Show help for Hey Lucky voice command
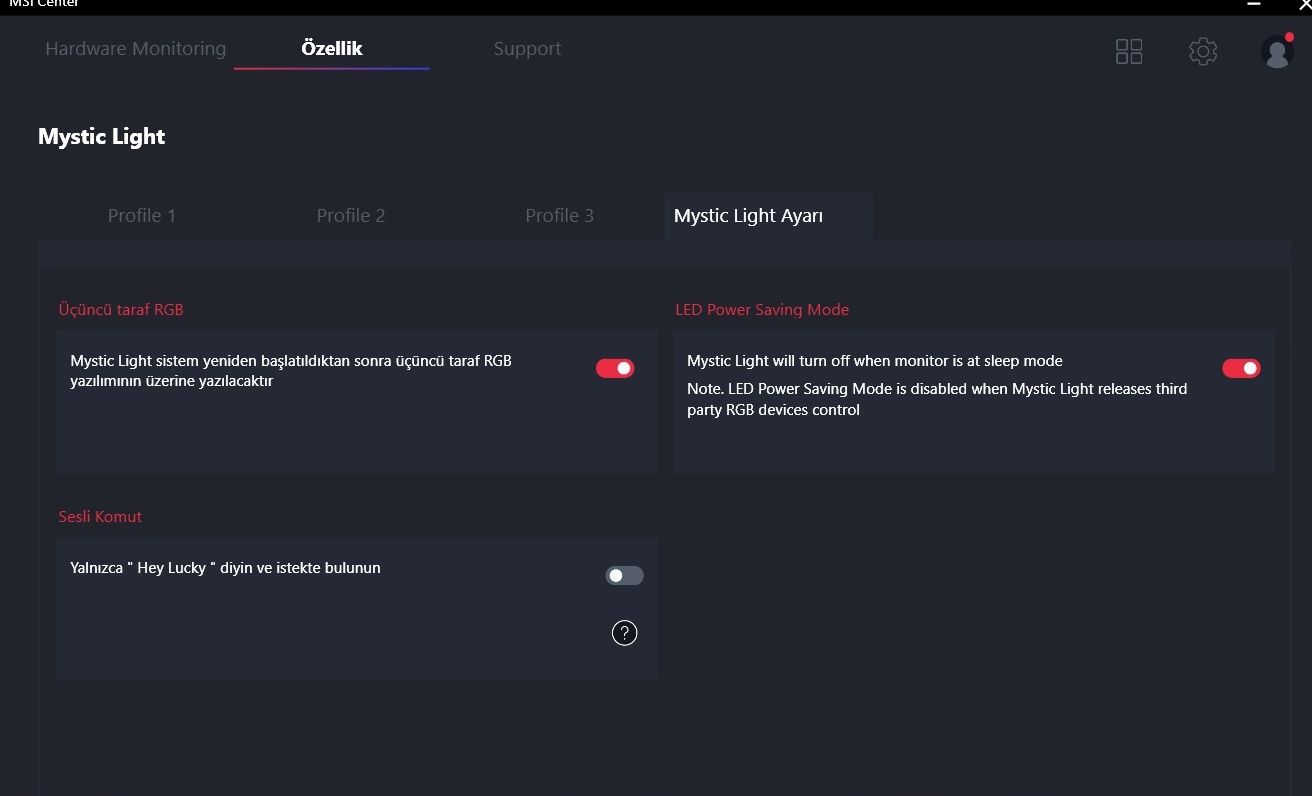 click(624, 632)
